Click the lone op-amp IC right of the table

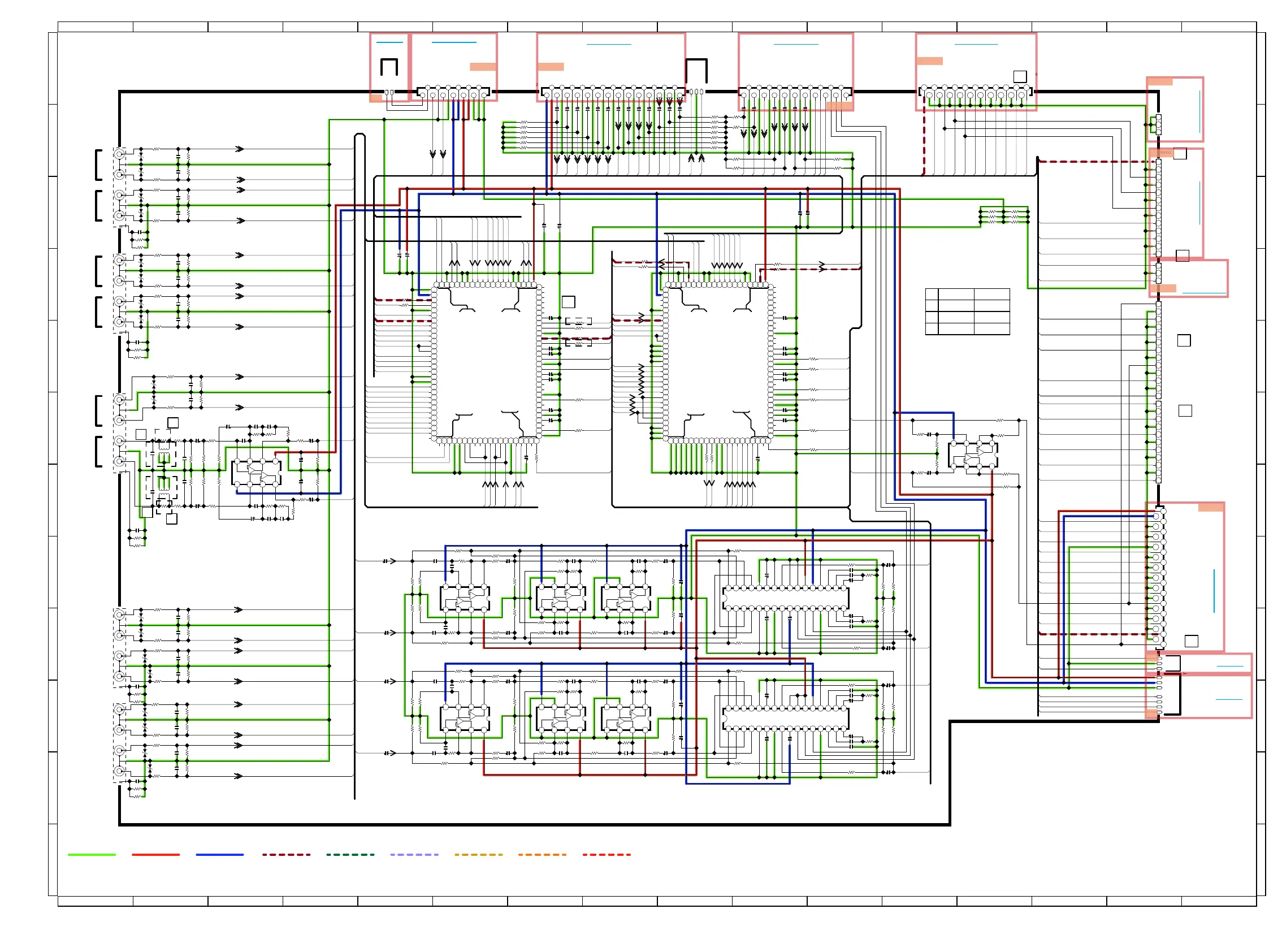pyautogui.click(x=973, y=456)
